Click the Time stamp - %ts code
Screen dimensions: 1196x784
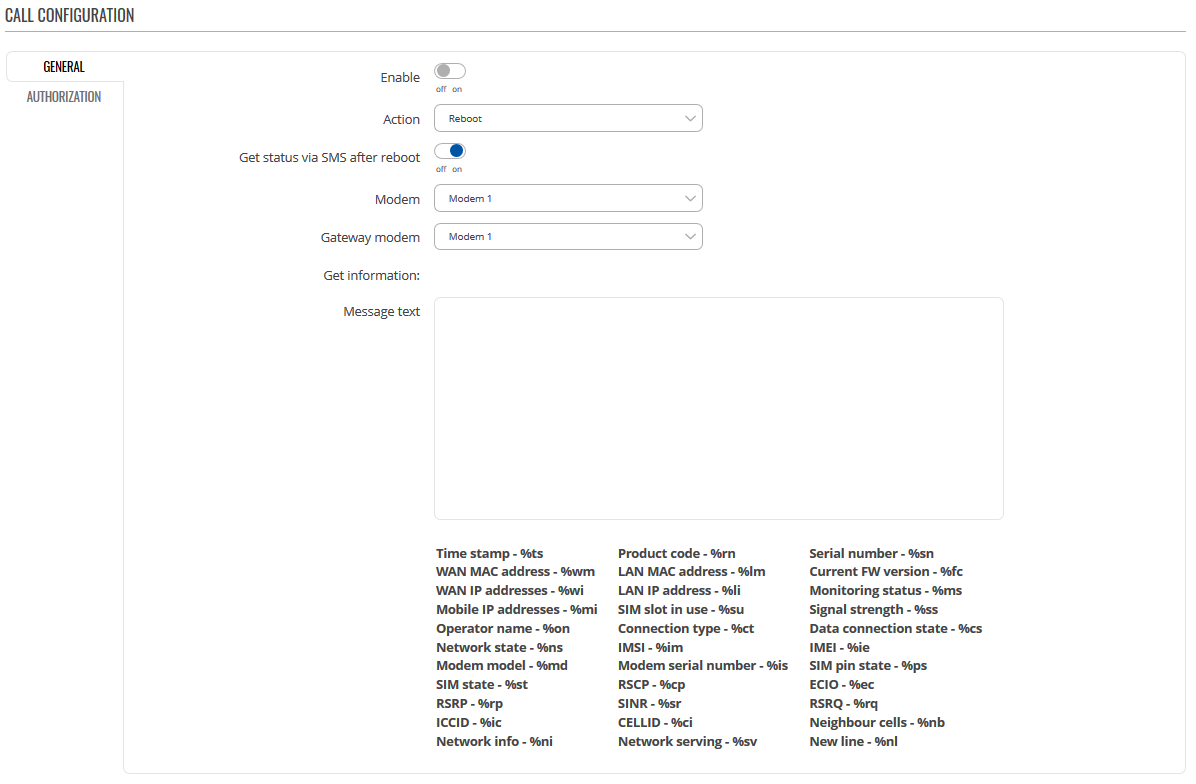(x=489, y=554)
